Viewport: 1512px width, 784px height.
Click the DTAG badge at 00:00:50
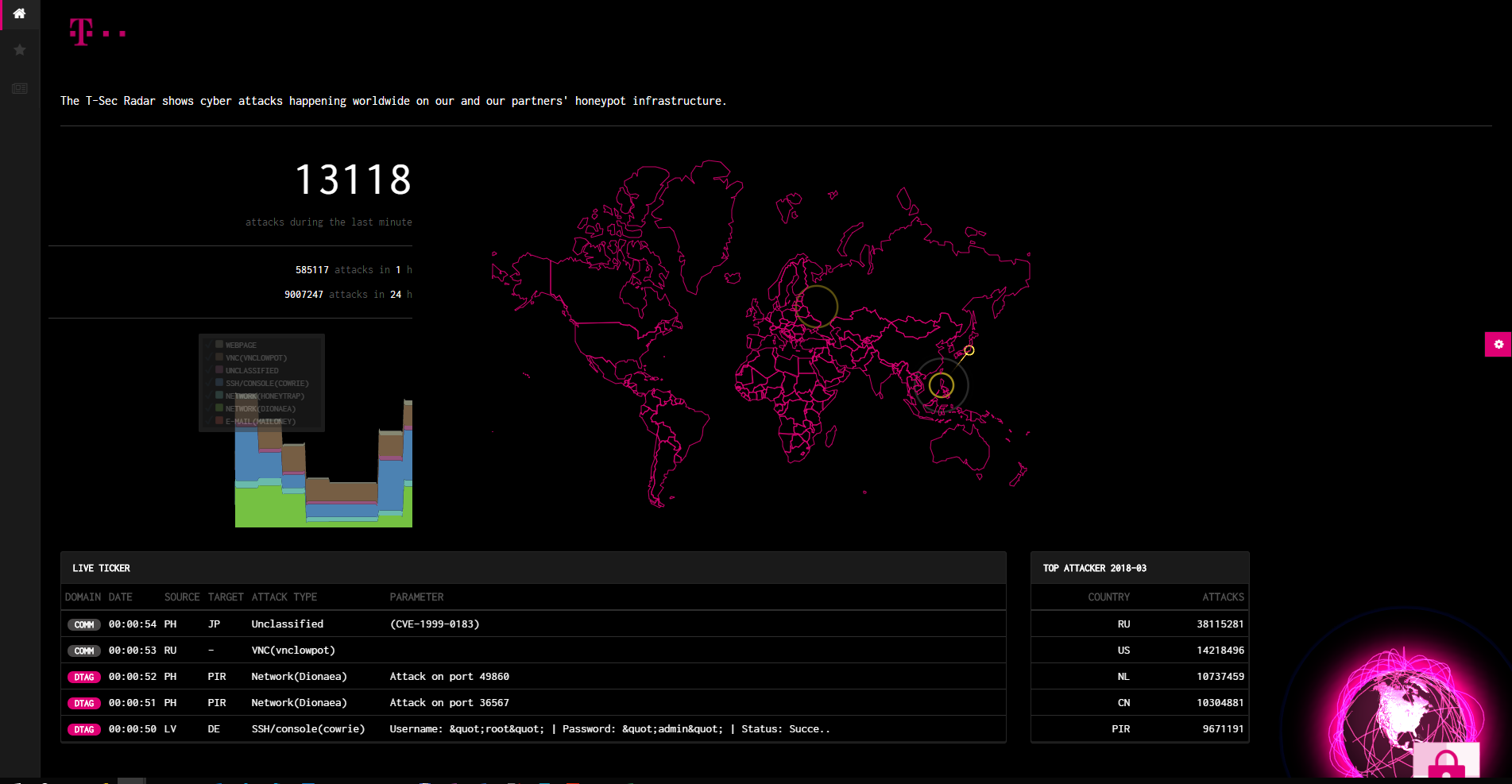pyautogui.click(x=84, y=729)
